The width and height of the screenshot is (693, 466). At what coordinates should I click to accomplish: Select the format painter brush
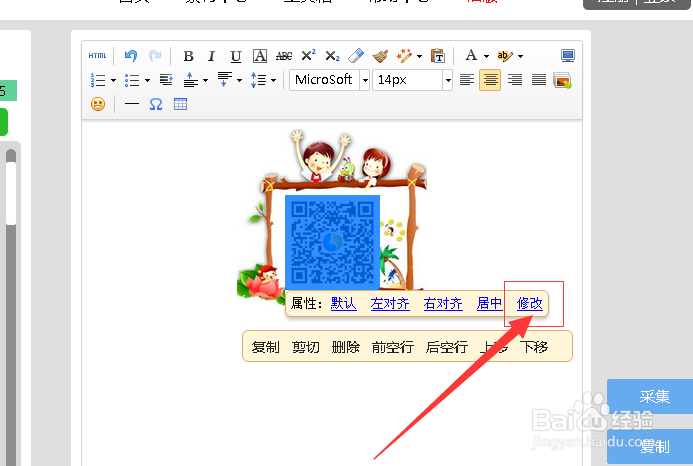(380, 56)
